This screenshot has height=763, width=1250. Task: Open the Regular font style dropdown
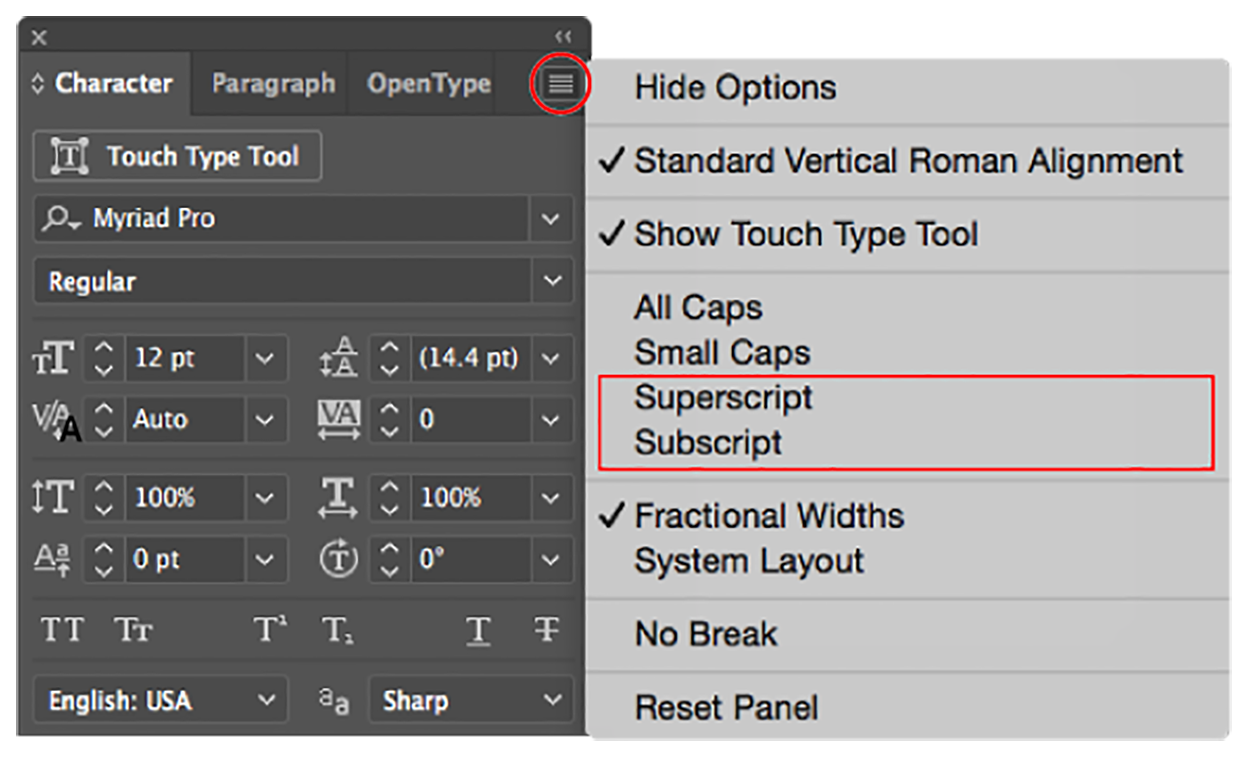pyautogui.click(x=551, y=281)
